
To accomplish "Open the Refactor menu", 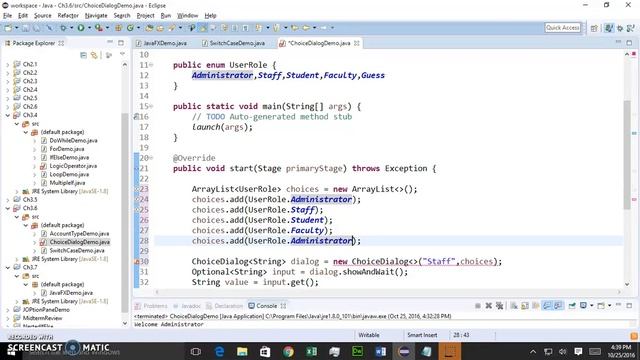I will coord(68,16).
